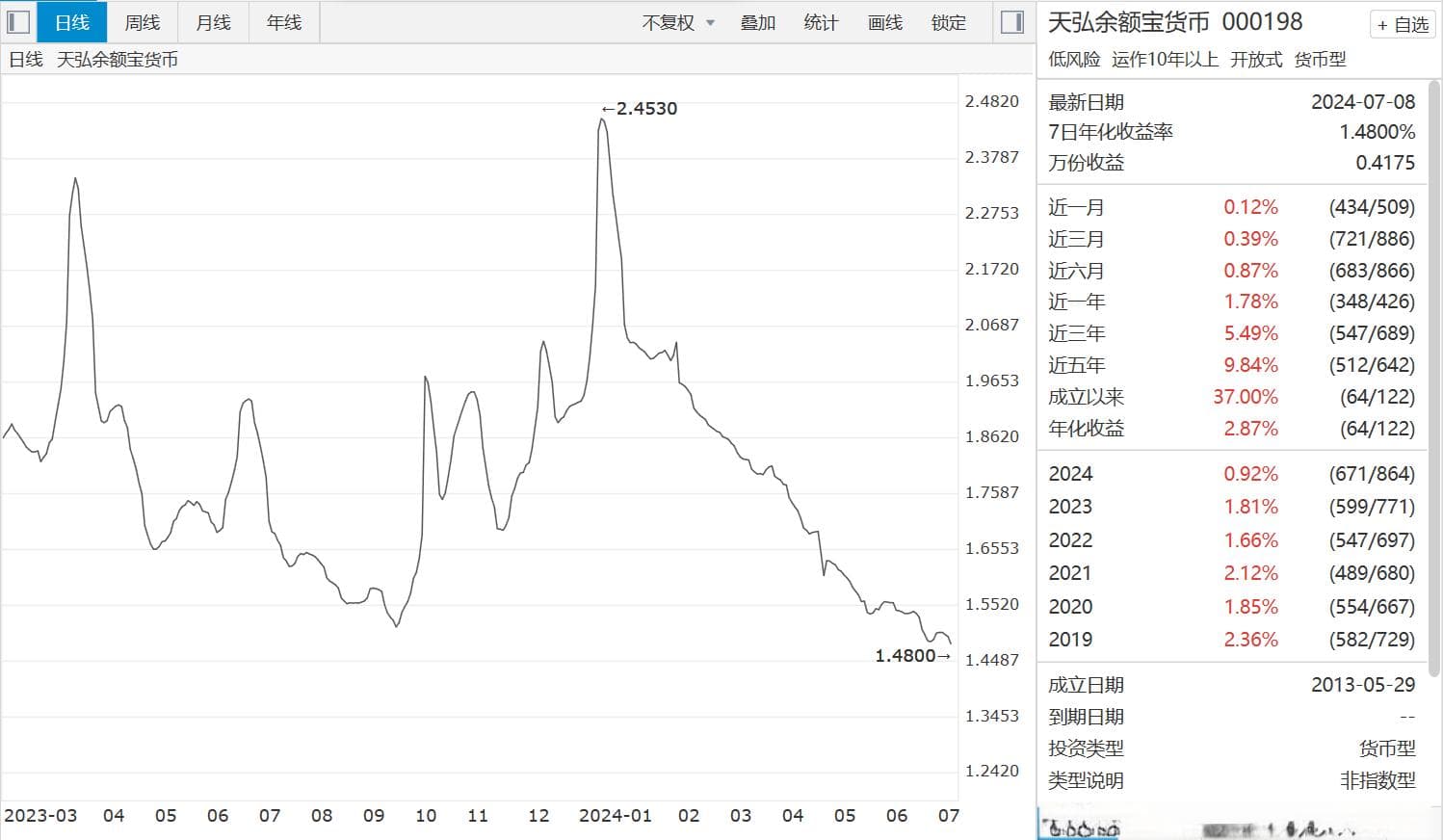Click the fund title 天弘余额宝货币 000198
The image size is (1443, 840).
[1175, 22]
